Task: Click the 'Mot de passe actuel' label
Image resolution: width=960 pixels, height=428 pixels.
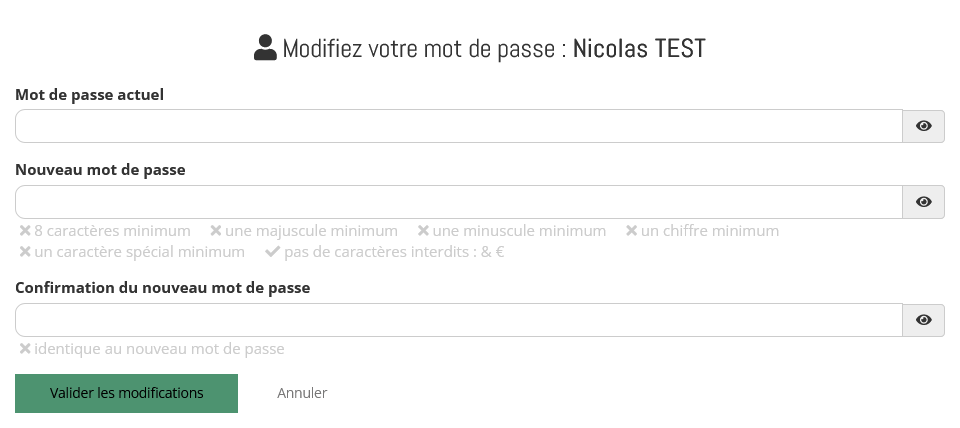Action: (90, 95)
